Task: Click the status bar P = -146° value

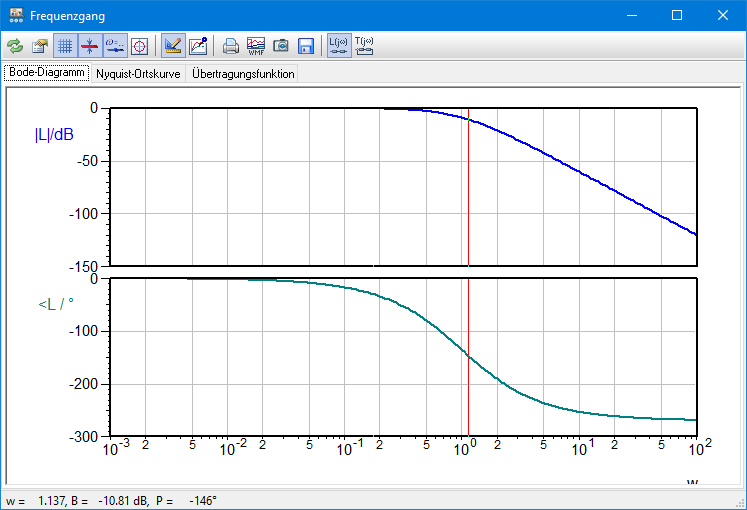Action: tap(186, 500)
